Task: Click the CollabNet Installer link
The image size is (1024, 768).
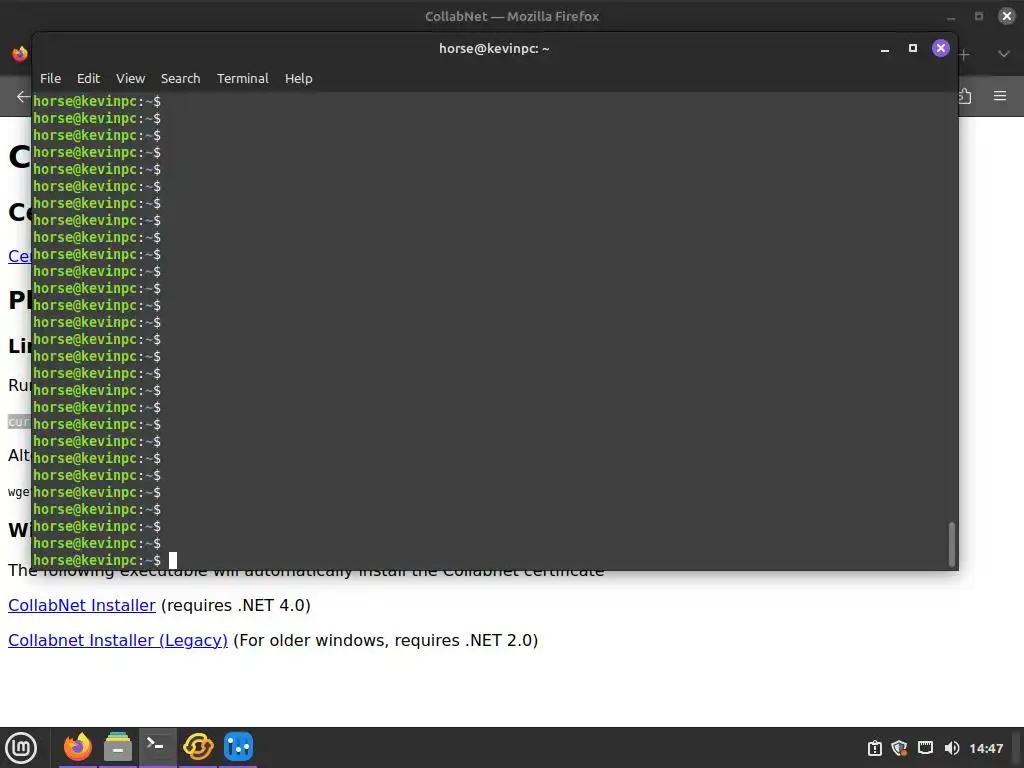Action: coord(82,605)
